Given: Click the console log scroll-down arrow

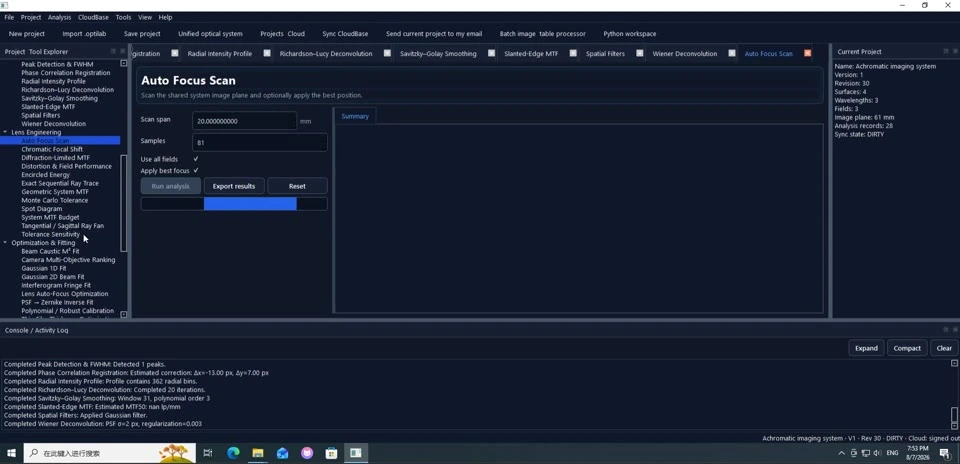Looking at the screenshot, I should tap(954, 426).
